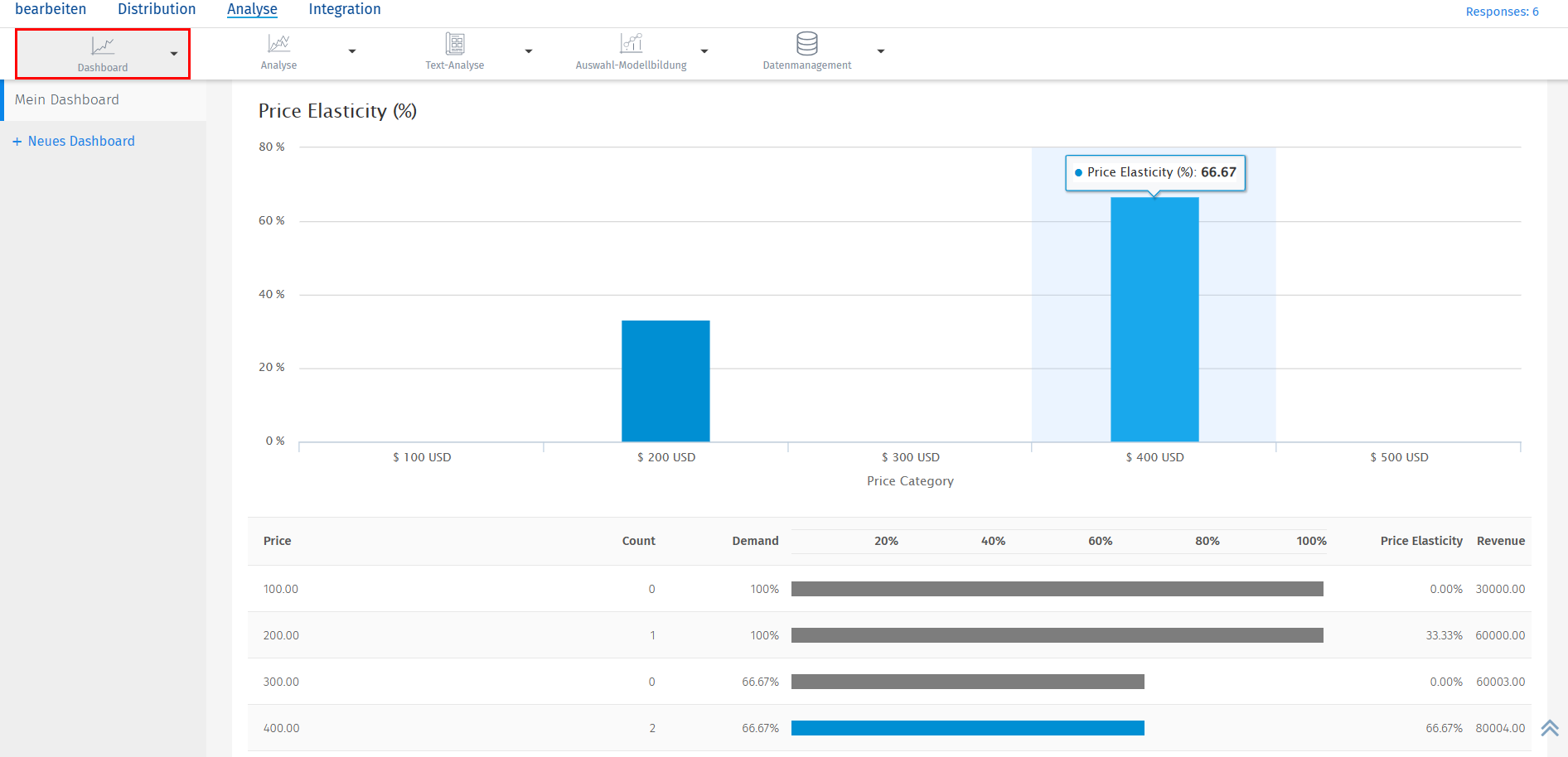Image resolution: width=1568 pixels, height=757 pixels.
Task: Expand the Auswahl-Modellbildung dropdown arrow
Action: pyautogui.click(x=704, y=51)
